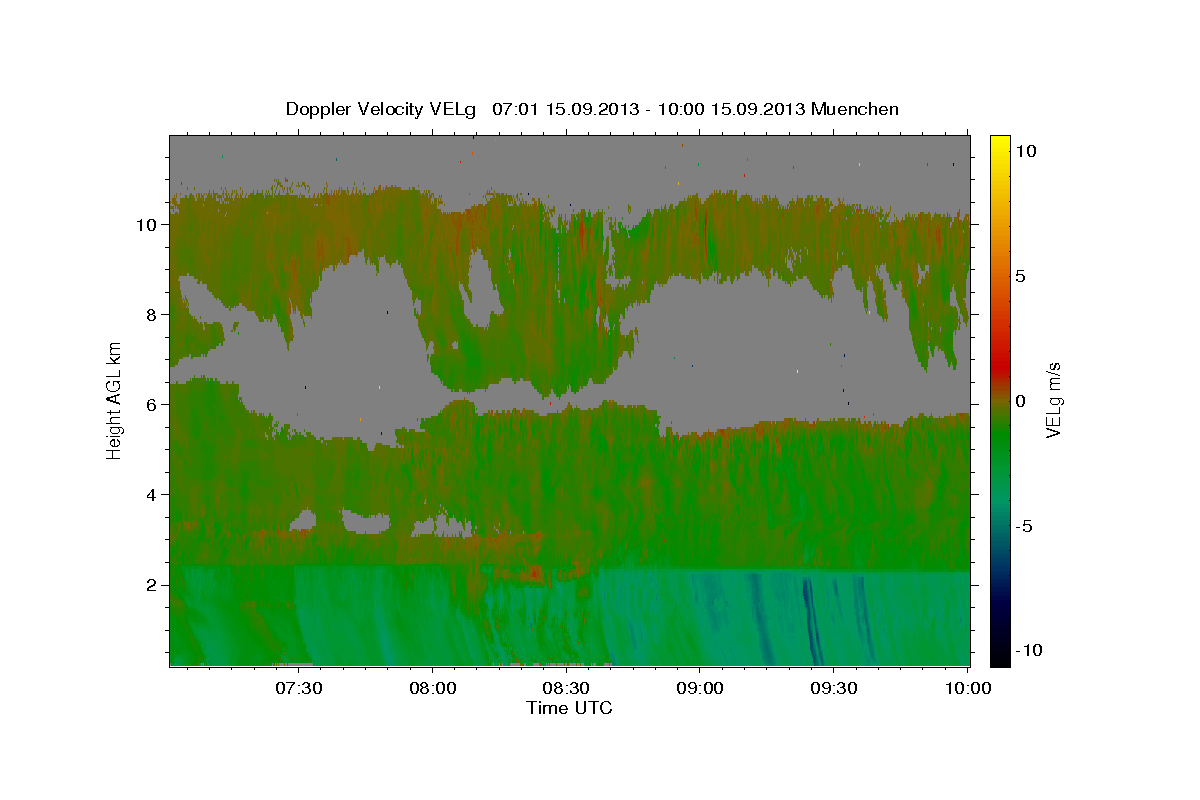Screen dimensions: 1200x800
Task: Click the height axis tick label 10
Action: 149,225
